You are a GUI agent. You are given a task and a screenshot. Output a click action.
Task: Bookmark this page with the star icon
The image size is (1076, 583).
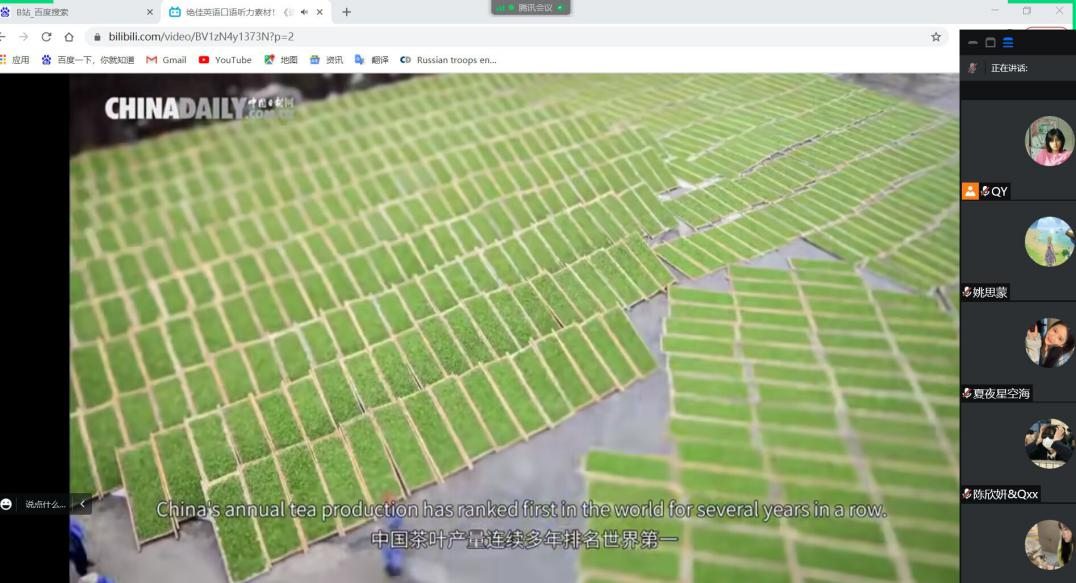tap(935, 37)
